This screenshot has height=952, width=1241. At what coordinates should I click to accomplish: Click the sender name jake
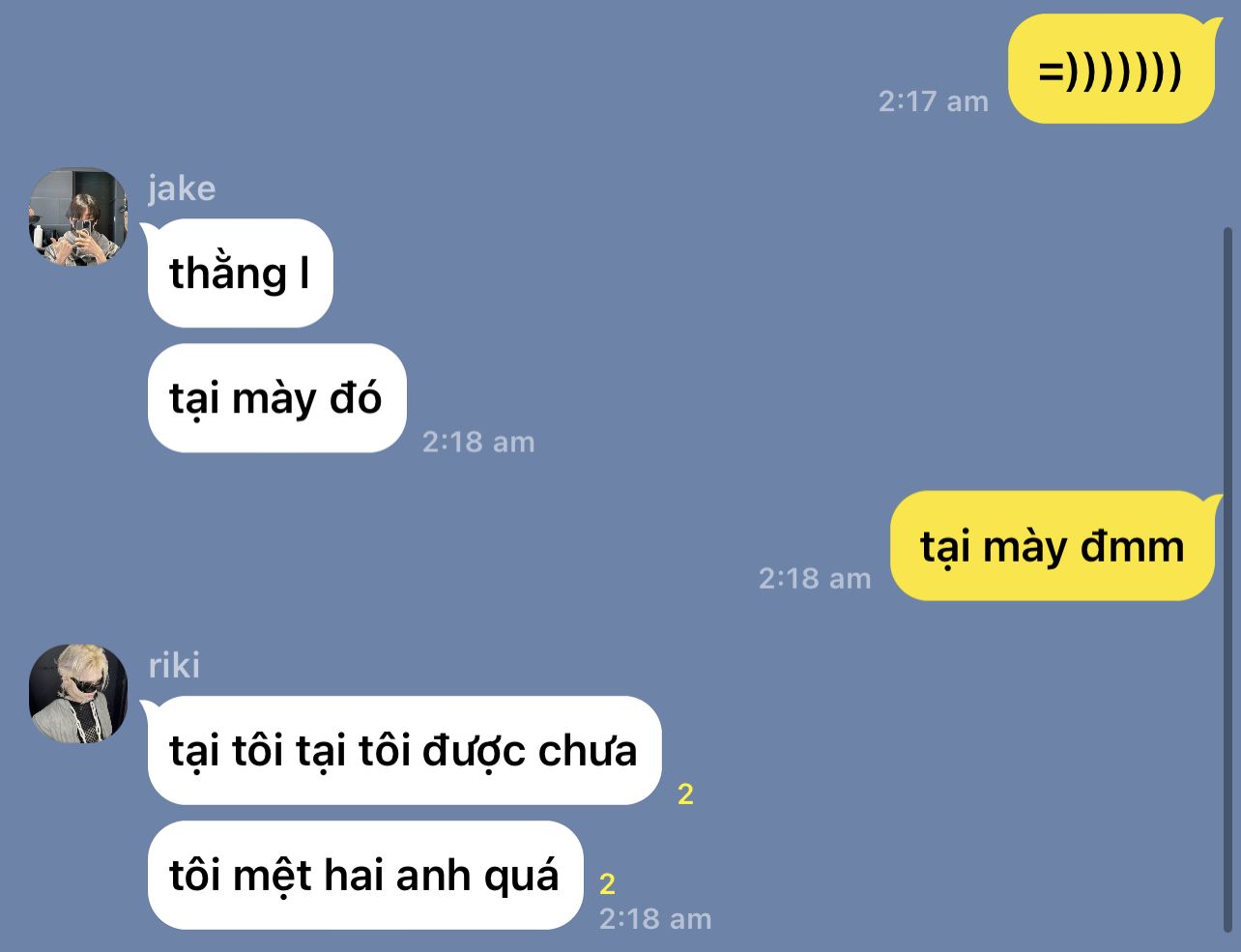[182, 188]
